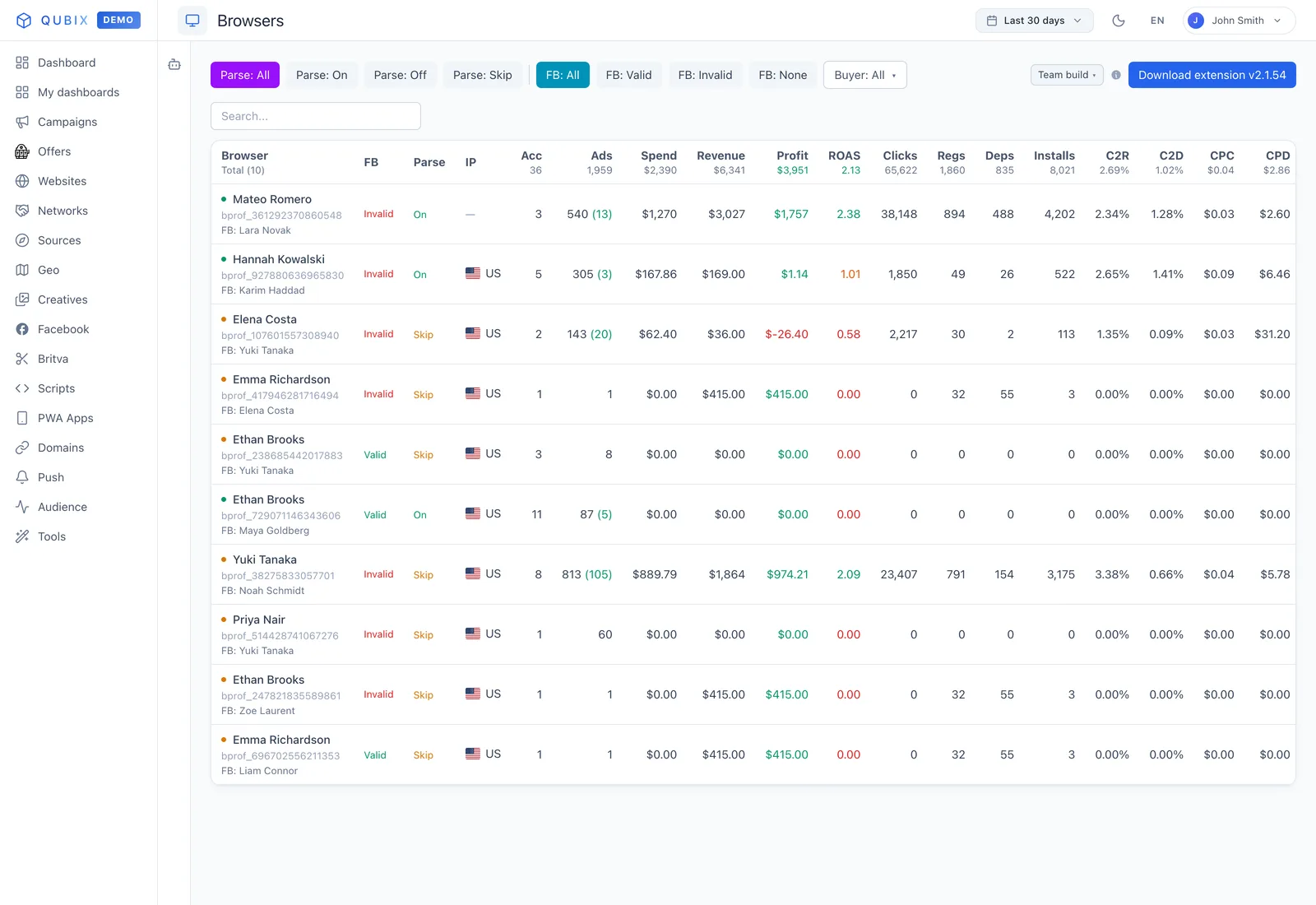Open the Tools wand icon
The height and width of the screenshot is (905, 1316).
point(22,536)
